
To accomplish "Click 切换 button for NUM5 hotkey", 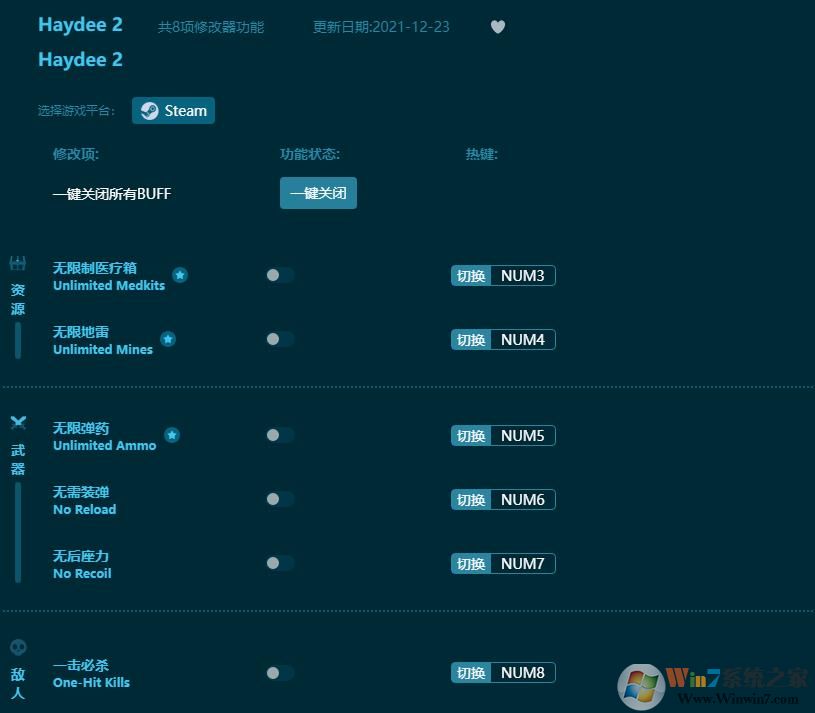I will [x=471, y=435].
